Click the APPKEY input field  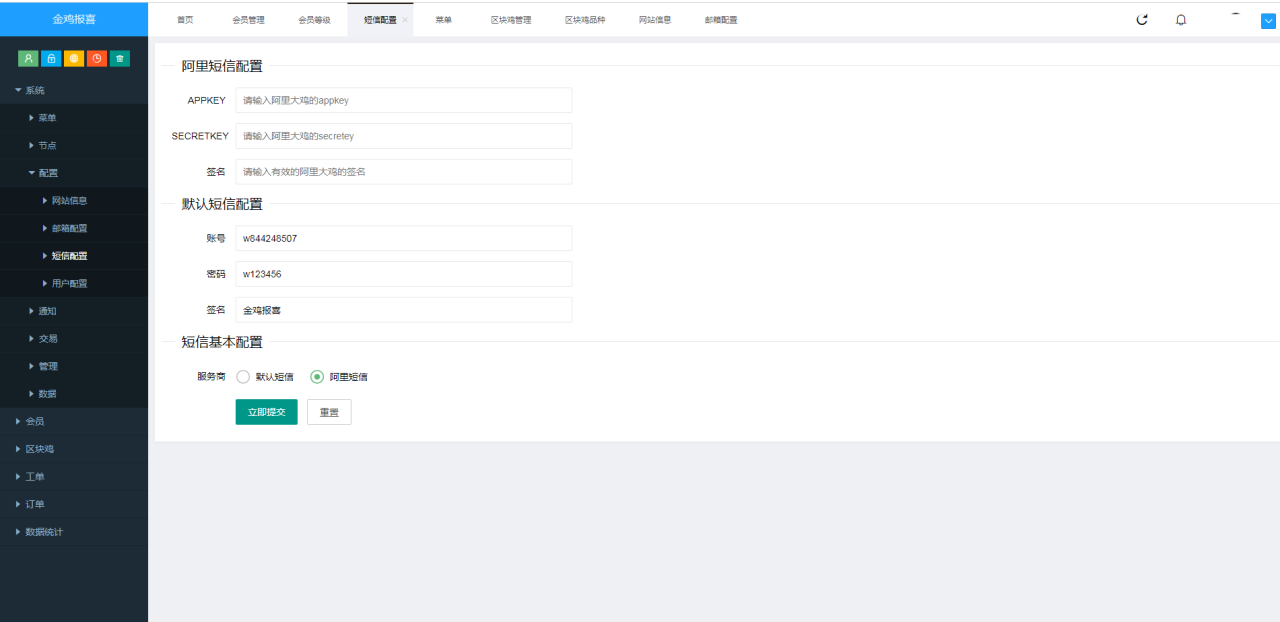pos(403,100)
